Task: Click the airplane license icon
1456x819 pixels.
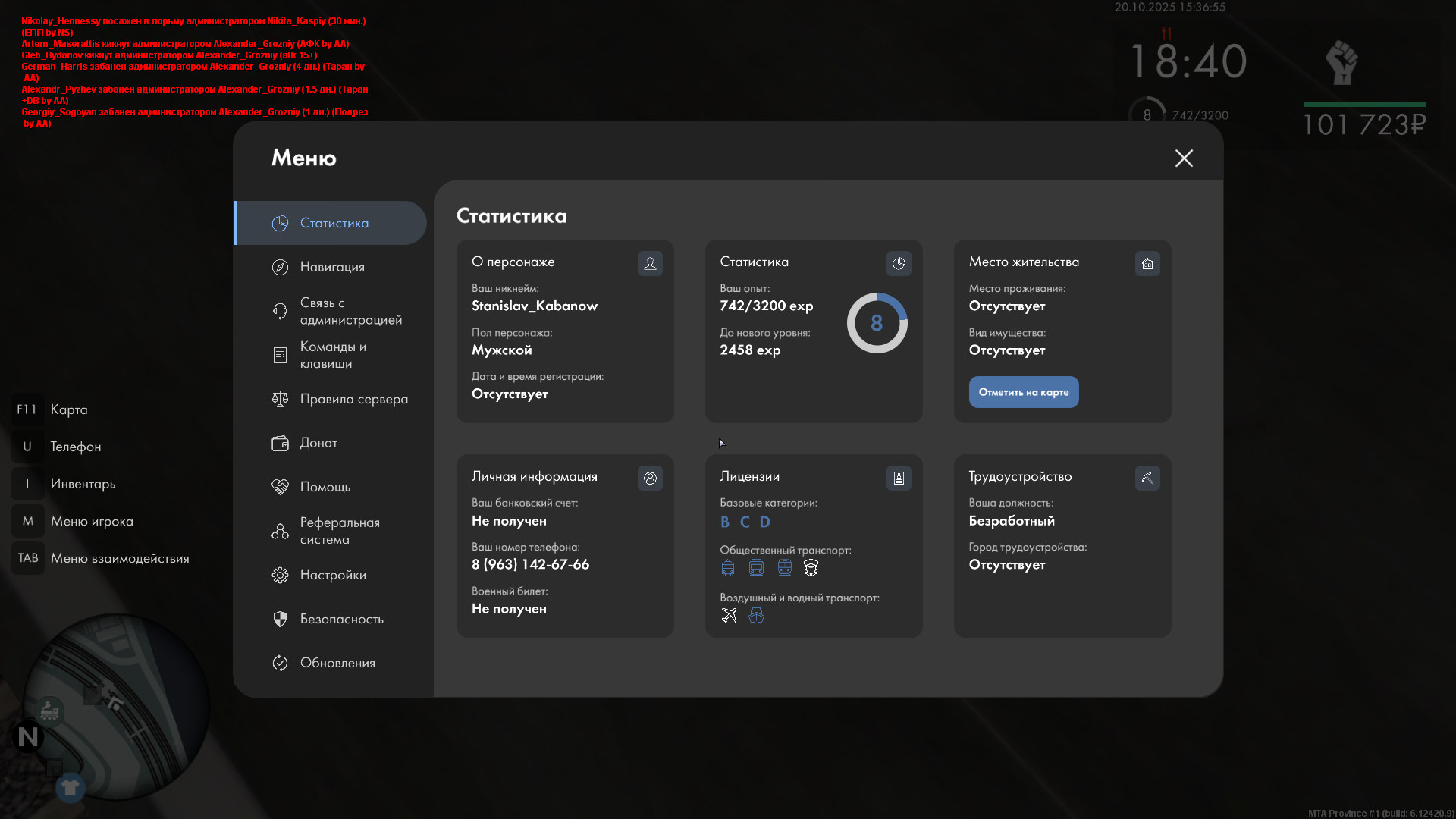Action: point(729,615)
